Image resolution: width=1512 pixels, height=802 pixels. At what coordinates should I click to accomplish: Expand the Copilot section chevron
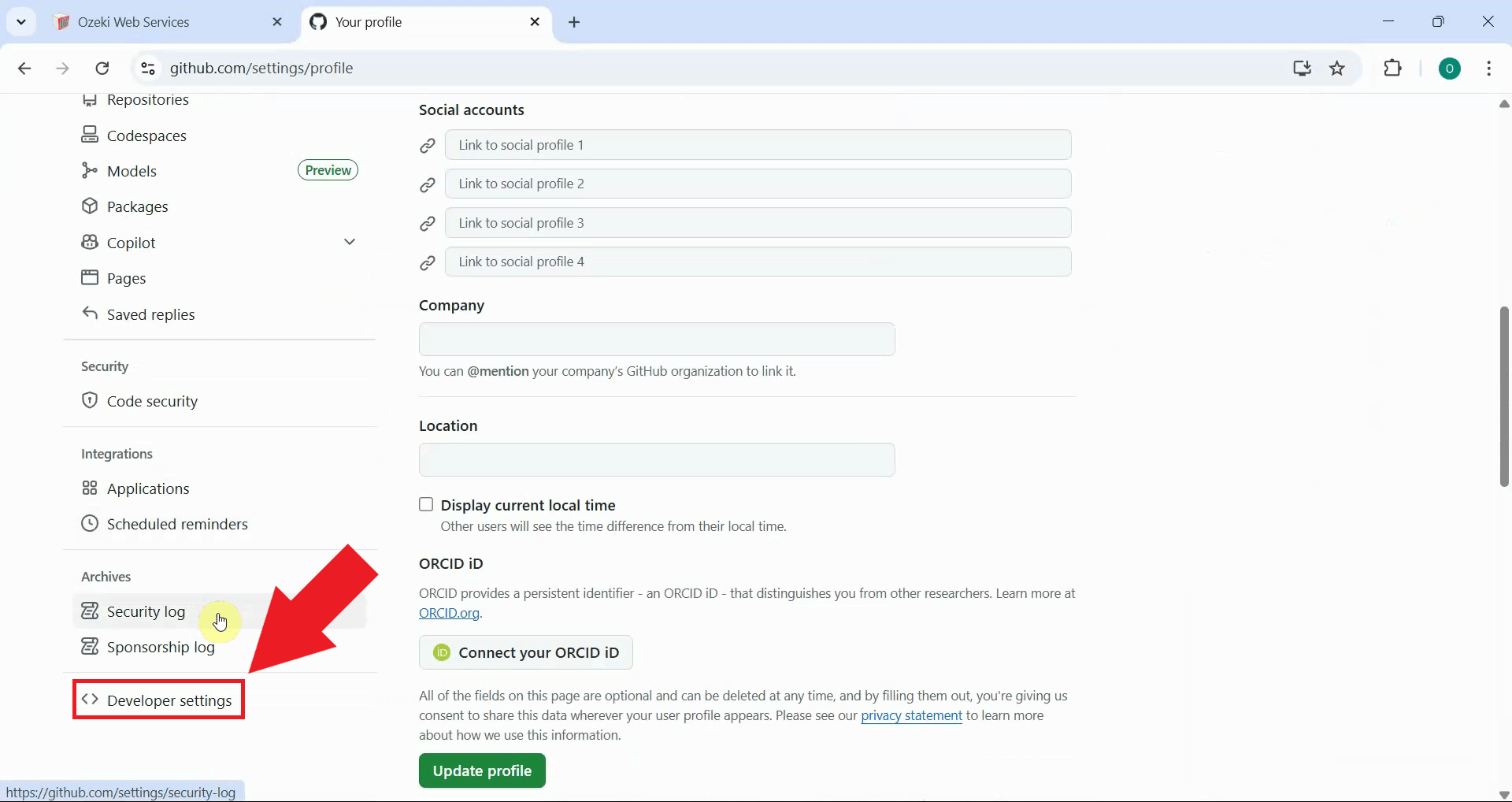tap(350, 242)
